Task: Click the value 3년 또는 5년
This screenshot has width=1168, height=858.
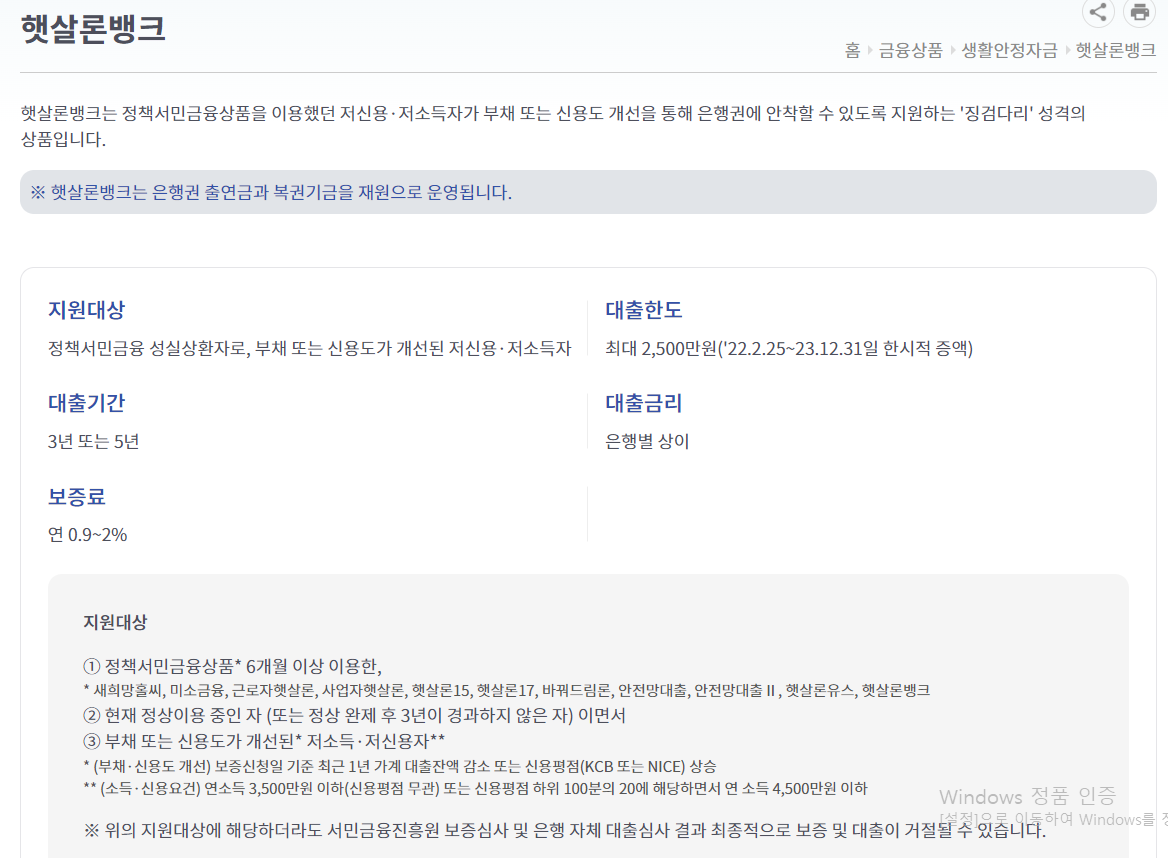Action: pyautogui.click(x=94, y=442)
